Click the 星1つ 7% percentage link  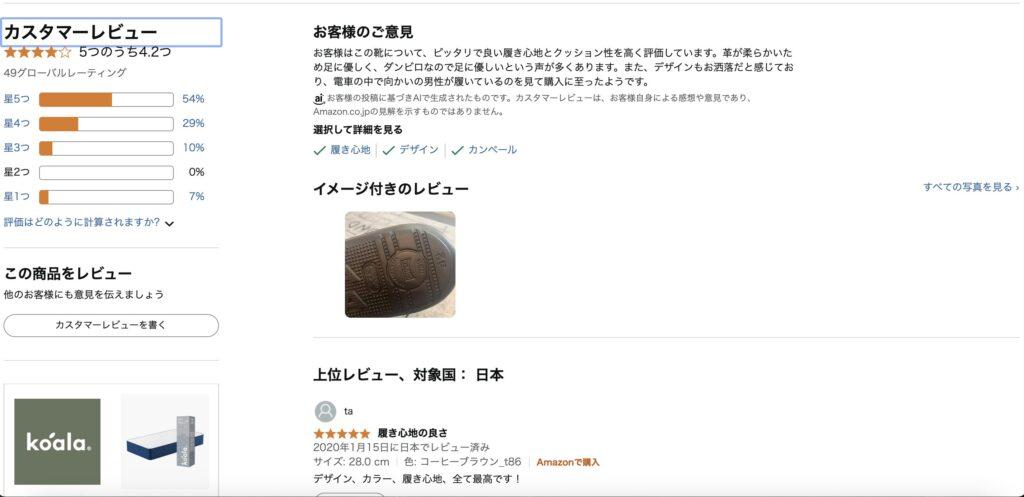click(x=197, y=197)
